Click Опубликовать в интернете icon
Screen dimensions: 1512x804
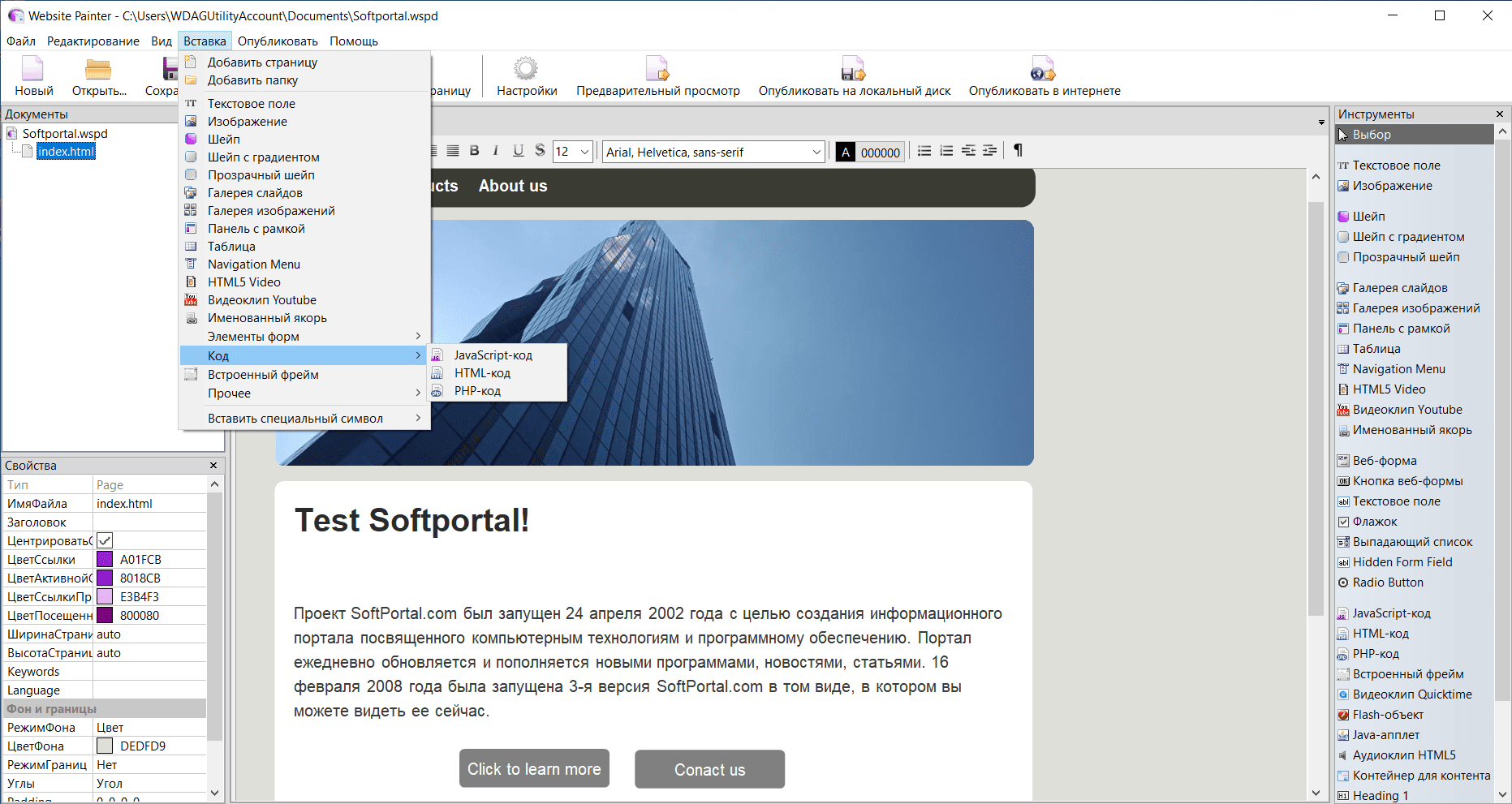(1044, 69)
